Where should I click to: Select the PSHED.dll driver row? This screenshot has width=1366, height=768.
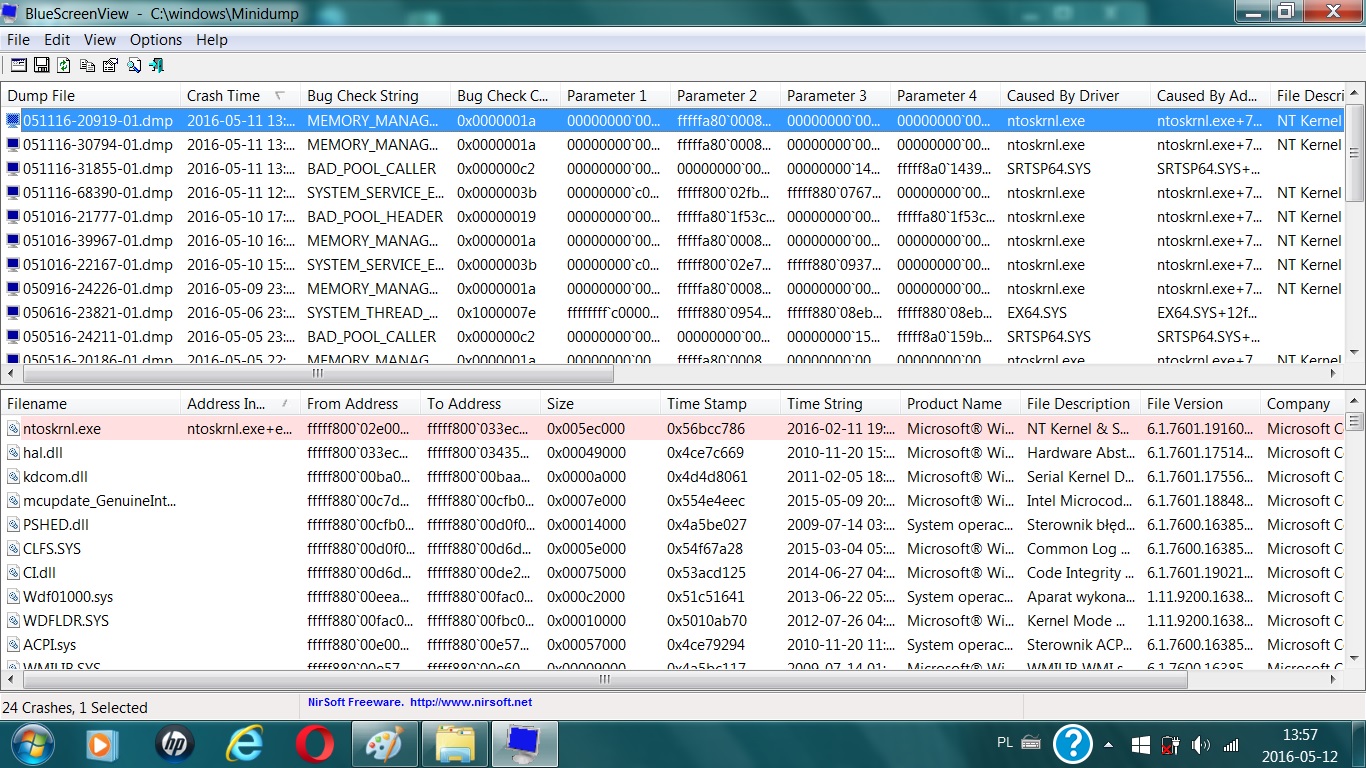click(673, 525)
